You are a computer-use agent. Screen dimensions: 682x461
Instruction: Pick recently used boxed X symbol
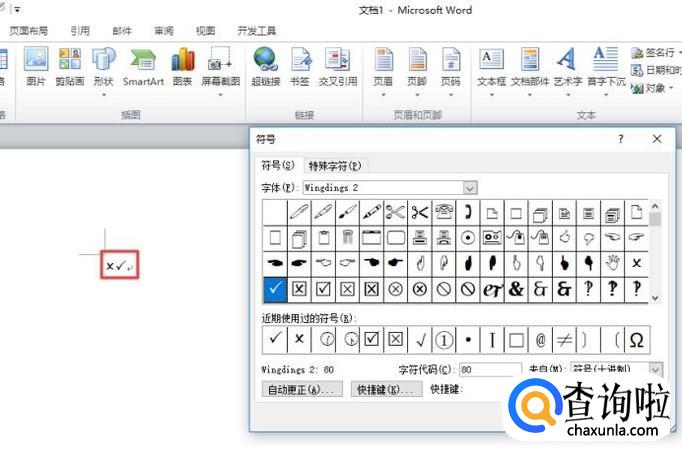[395, 339]
